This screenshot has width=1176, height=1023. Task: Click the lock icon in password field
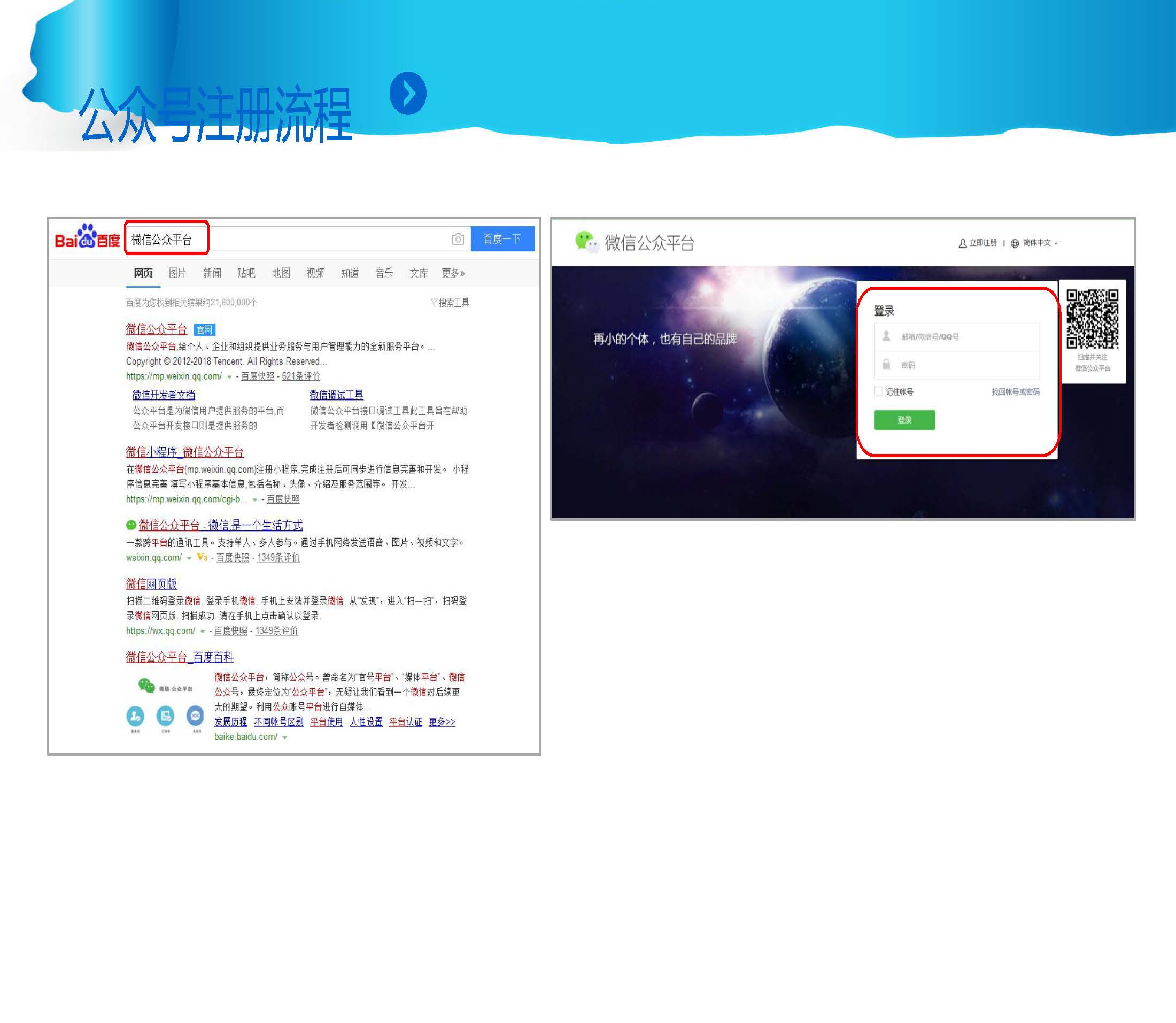[x=886, y=364]
